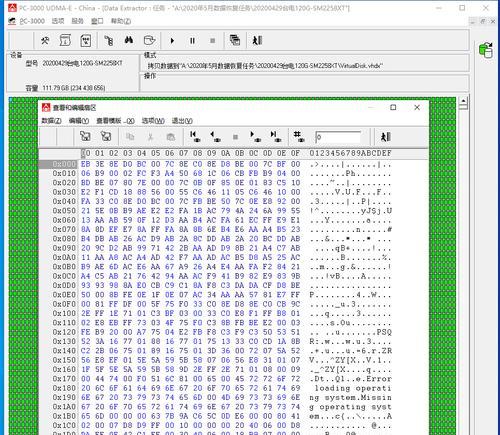The height and width of the screenshot is (435, 500).
Task: Click the exit icon in main toolbar
Action: pos(257,41)
